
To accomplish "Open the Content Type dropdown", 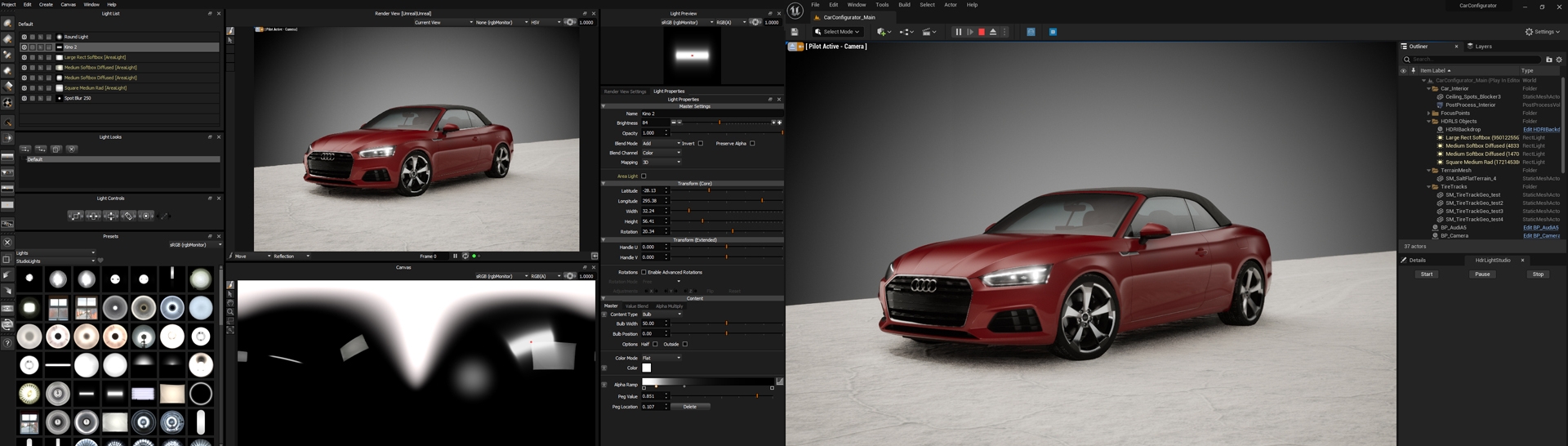I will pyautogui.click(x=661, y=314).
